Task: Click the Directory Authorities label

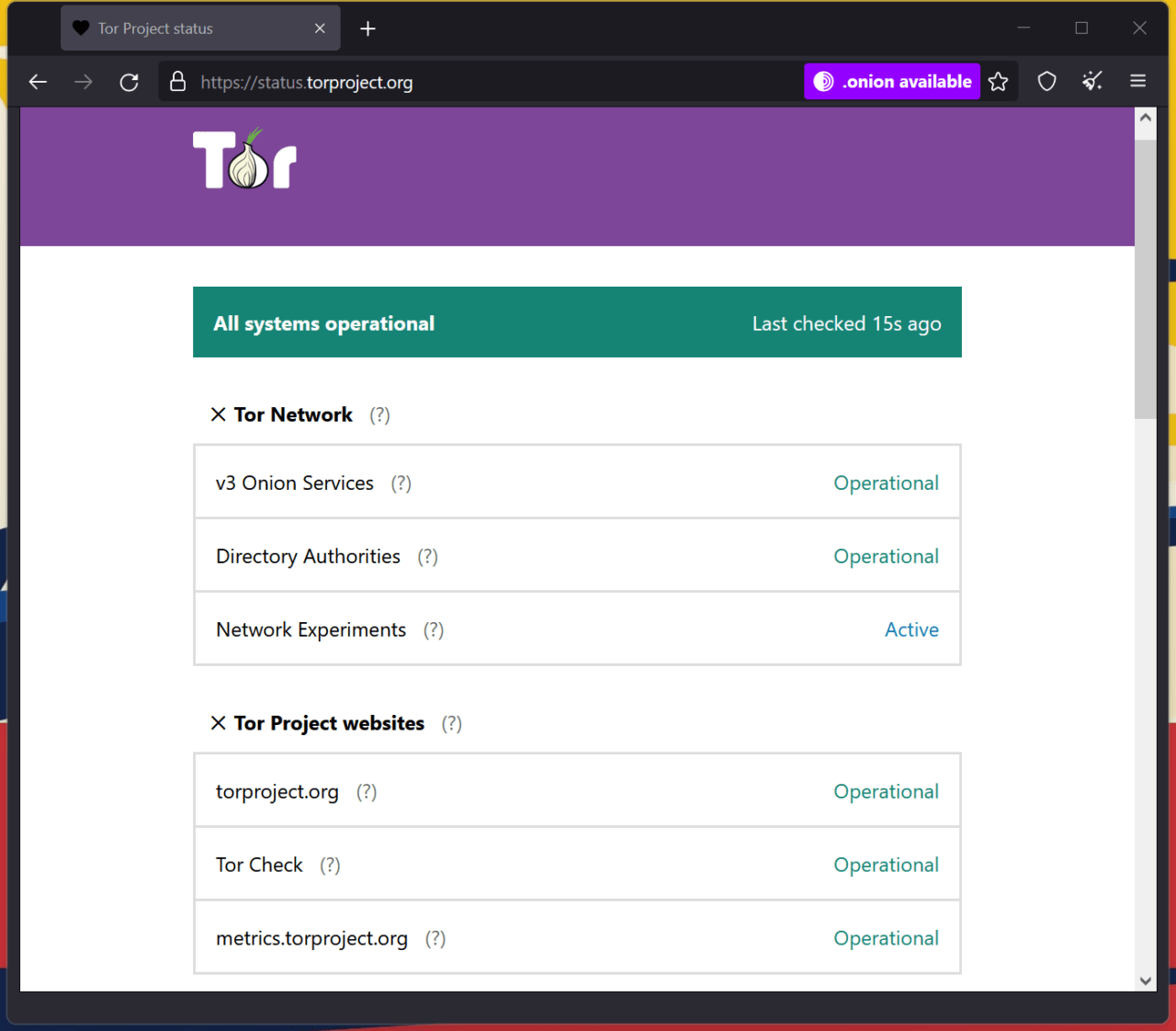Action: pyautogui.click(x=308, y=557)
